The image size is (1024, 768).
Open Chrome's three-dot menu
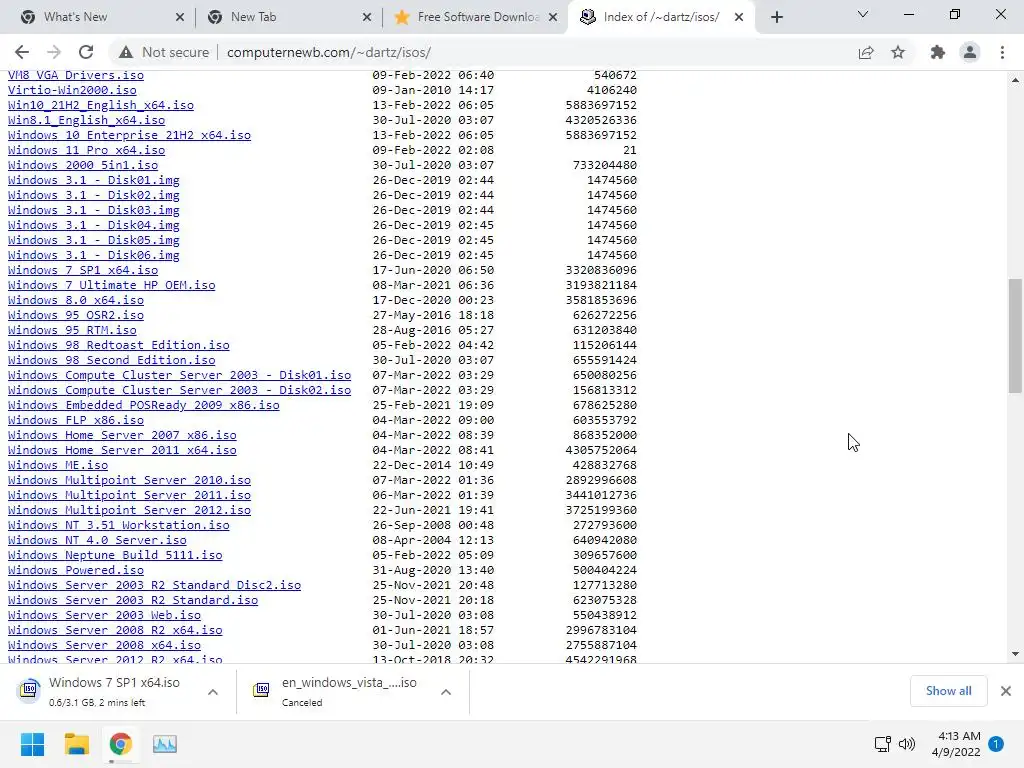pyautogui.click(x=1002, y=52)
